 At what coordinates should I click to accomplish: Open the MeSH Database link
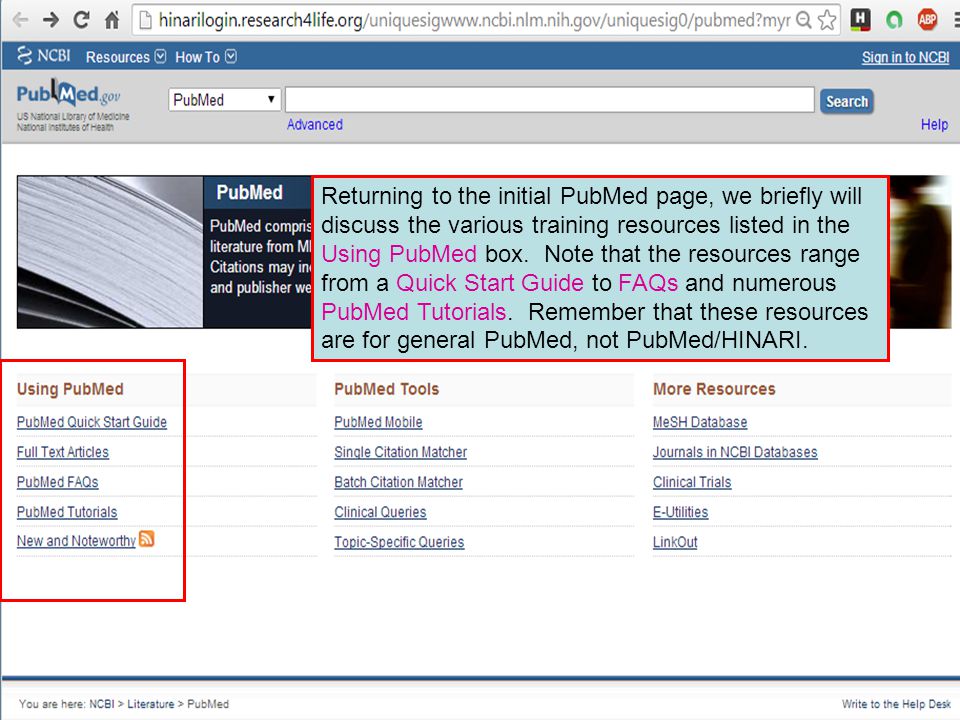pyautogui.click(x=700, y=422)
